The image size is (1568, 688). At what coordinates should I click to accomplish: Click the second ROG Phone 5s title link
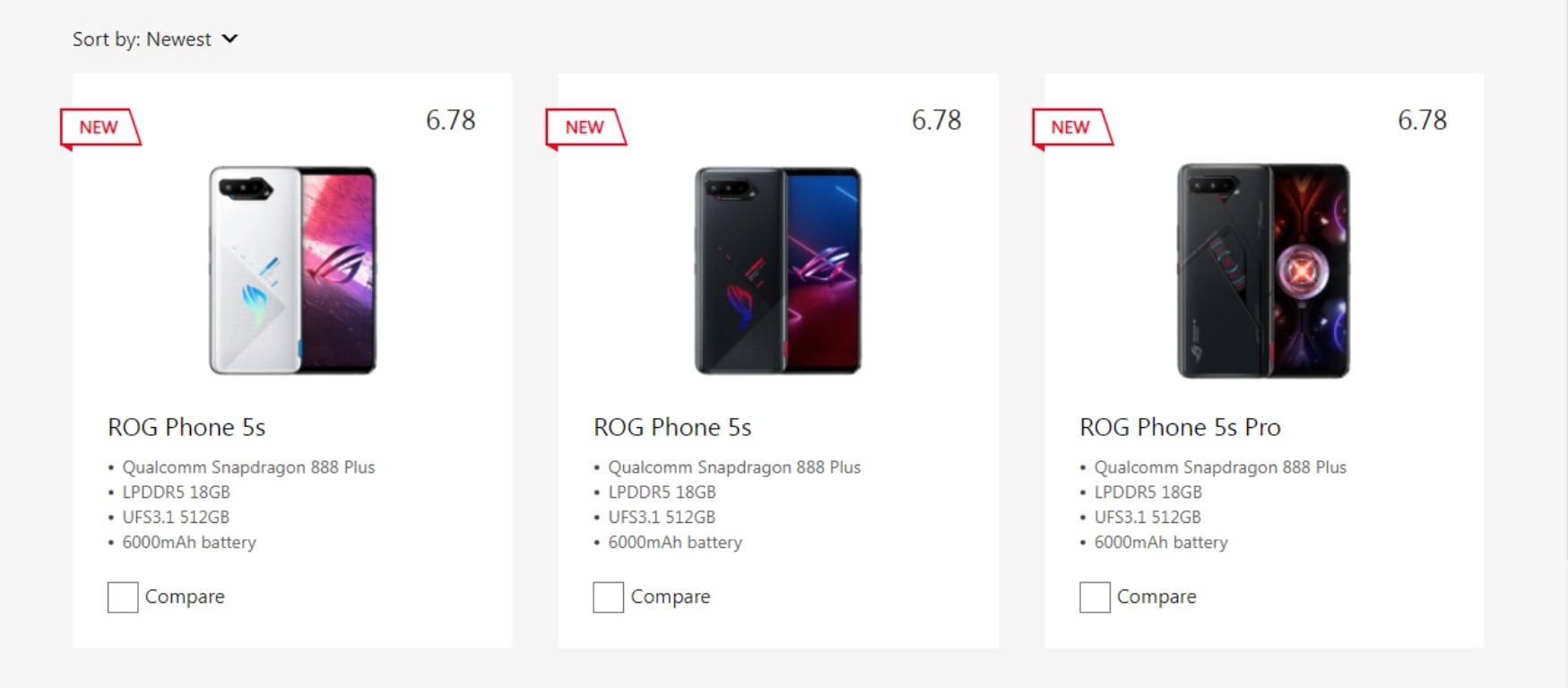[672, 427]
